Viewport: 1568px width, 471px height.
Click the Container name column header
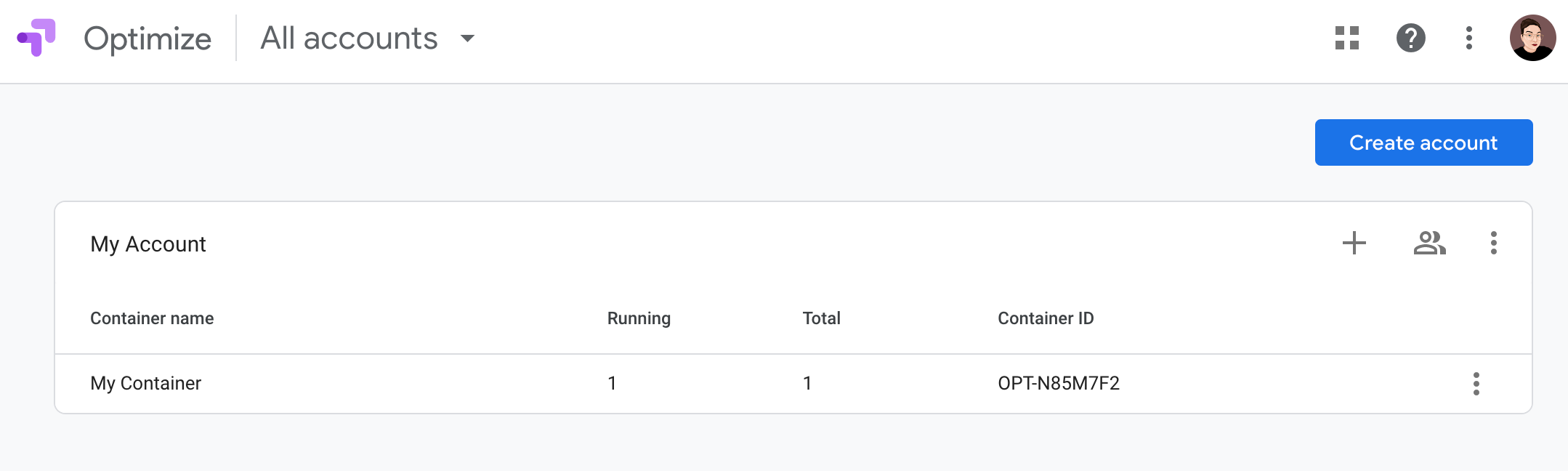(151, 318)
